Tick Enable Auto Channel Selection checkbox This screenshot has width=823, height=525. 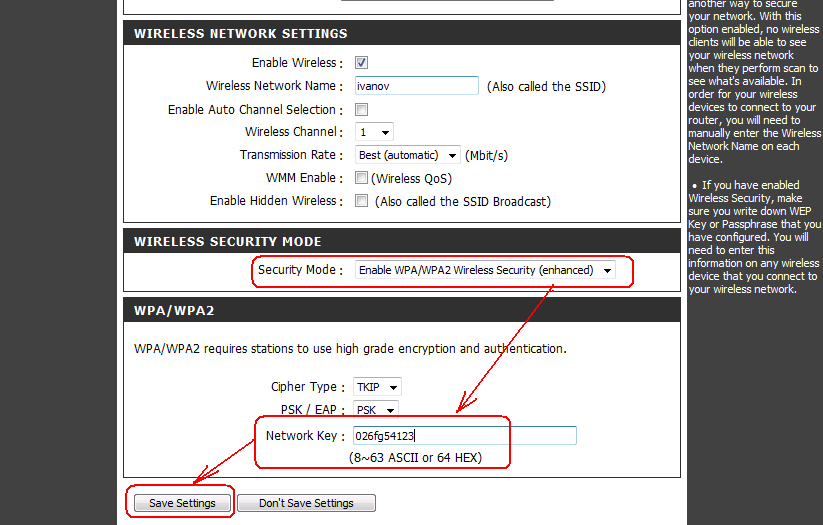tap(361, 109)
